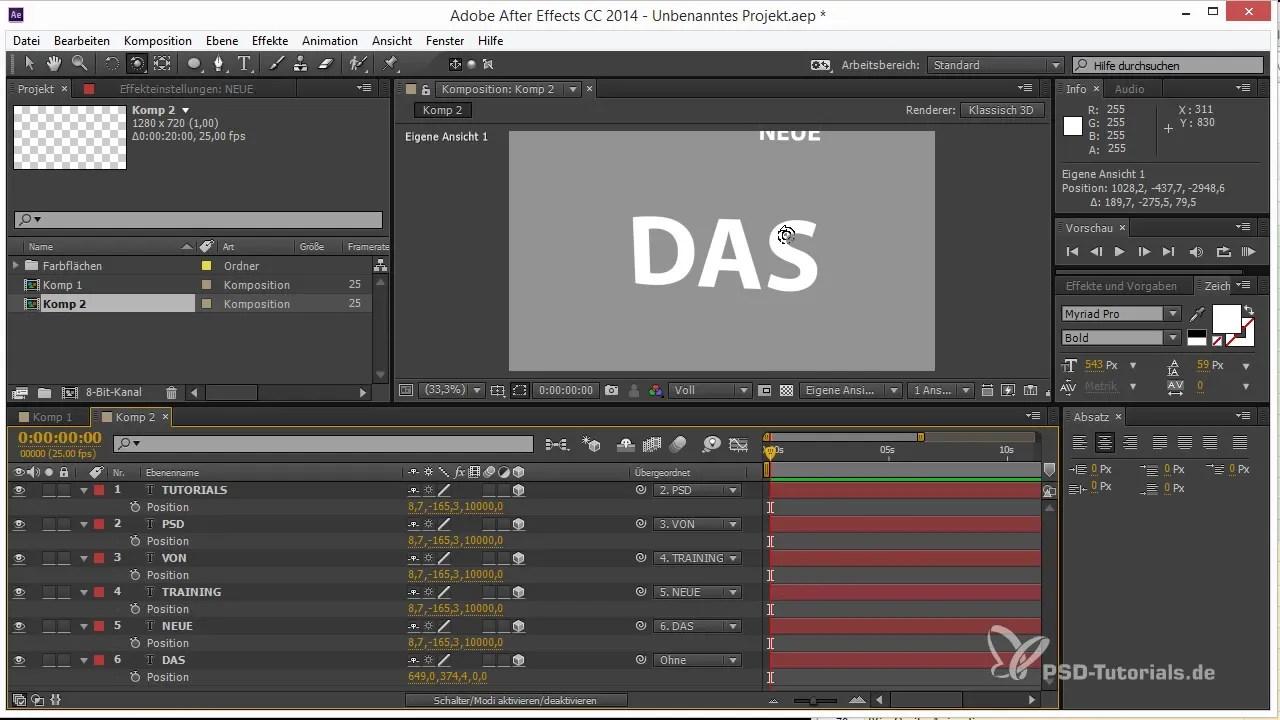Open the Komposition menu
Viewport: 1280px width, 720px height.
[158, 41]
